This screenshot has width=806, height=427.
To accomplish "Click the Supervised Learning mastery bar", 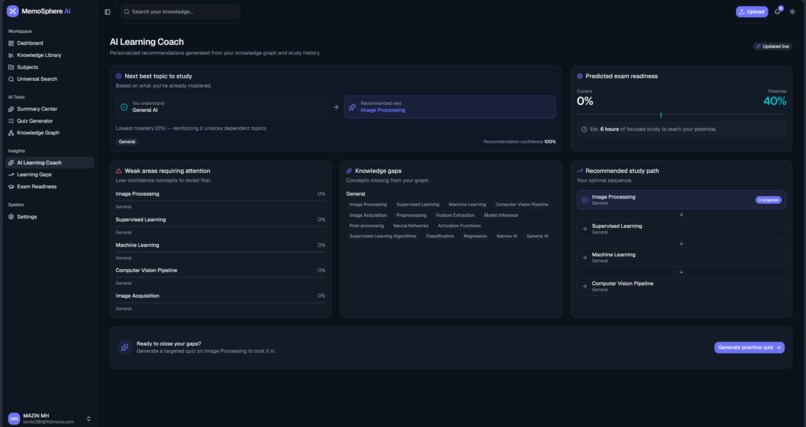I will point(220,227).
